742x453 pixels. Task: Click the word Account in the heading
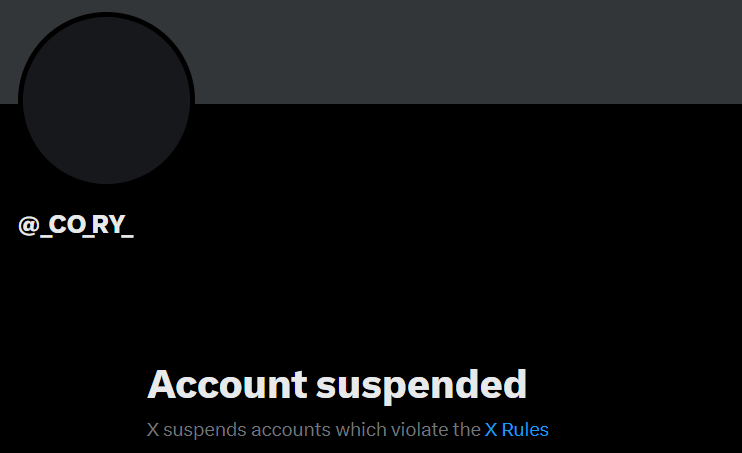pos(227,384)
